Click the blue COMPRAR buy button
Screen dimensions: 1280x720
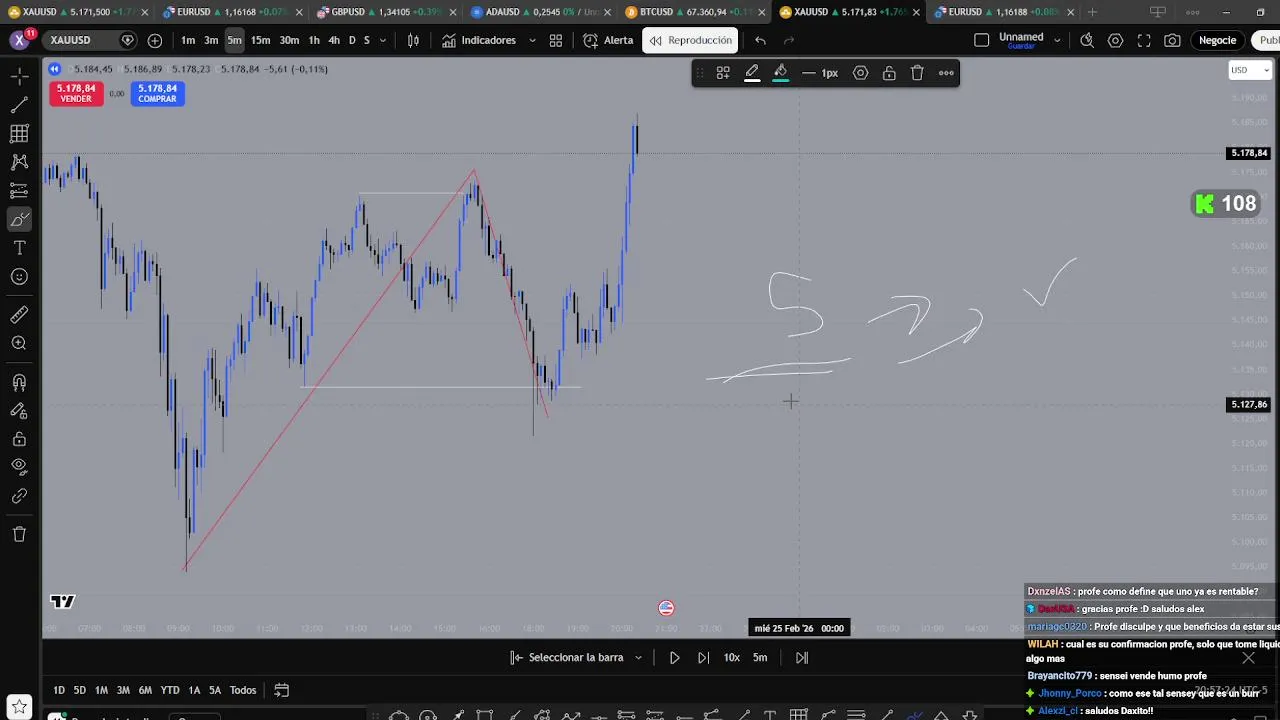click(x=157, y=93)
